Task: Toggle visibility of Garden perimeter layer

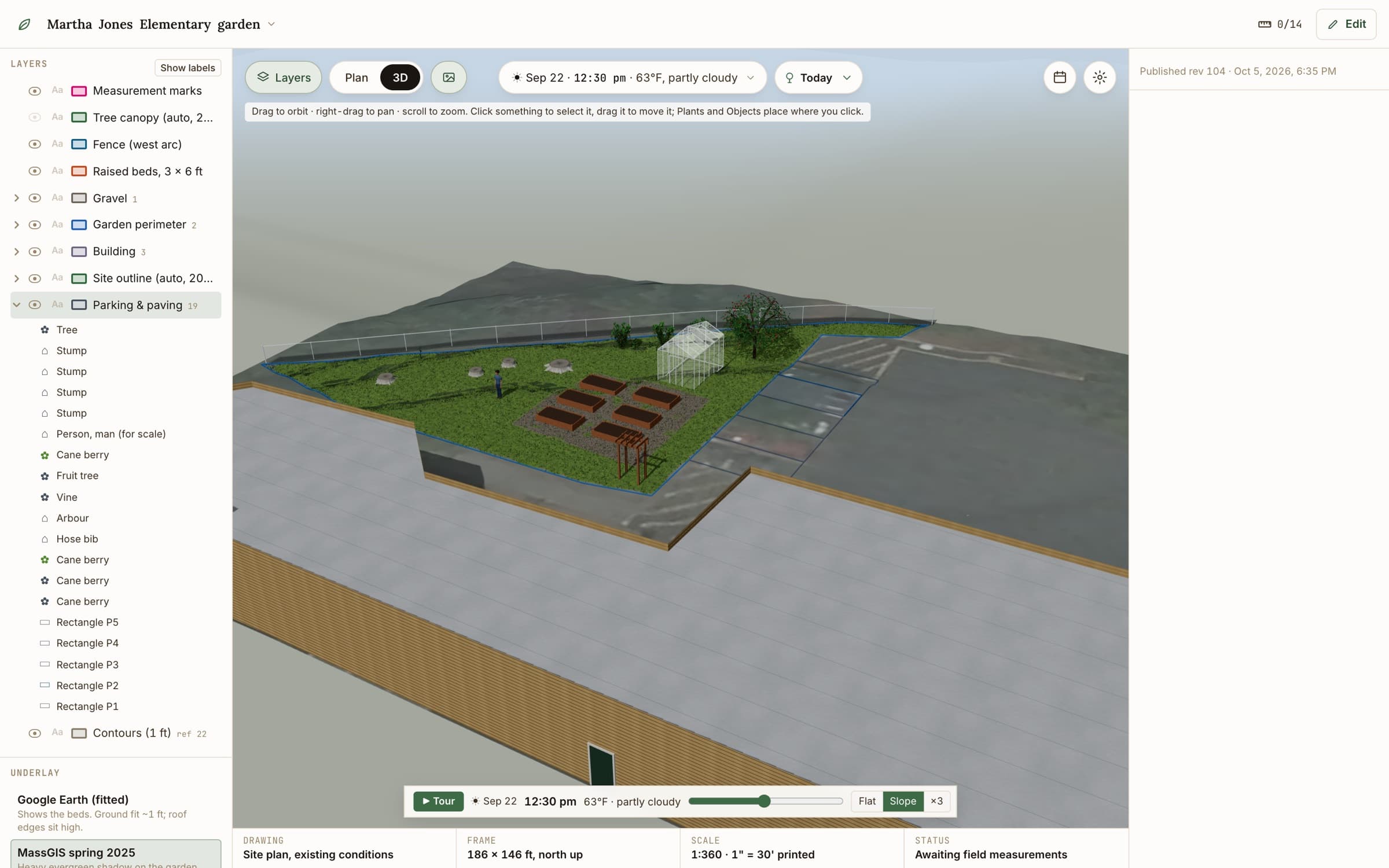Action: point(35,225)
